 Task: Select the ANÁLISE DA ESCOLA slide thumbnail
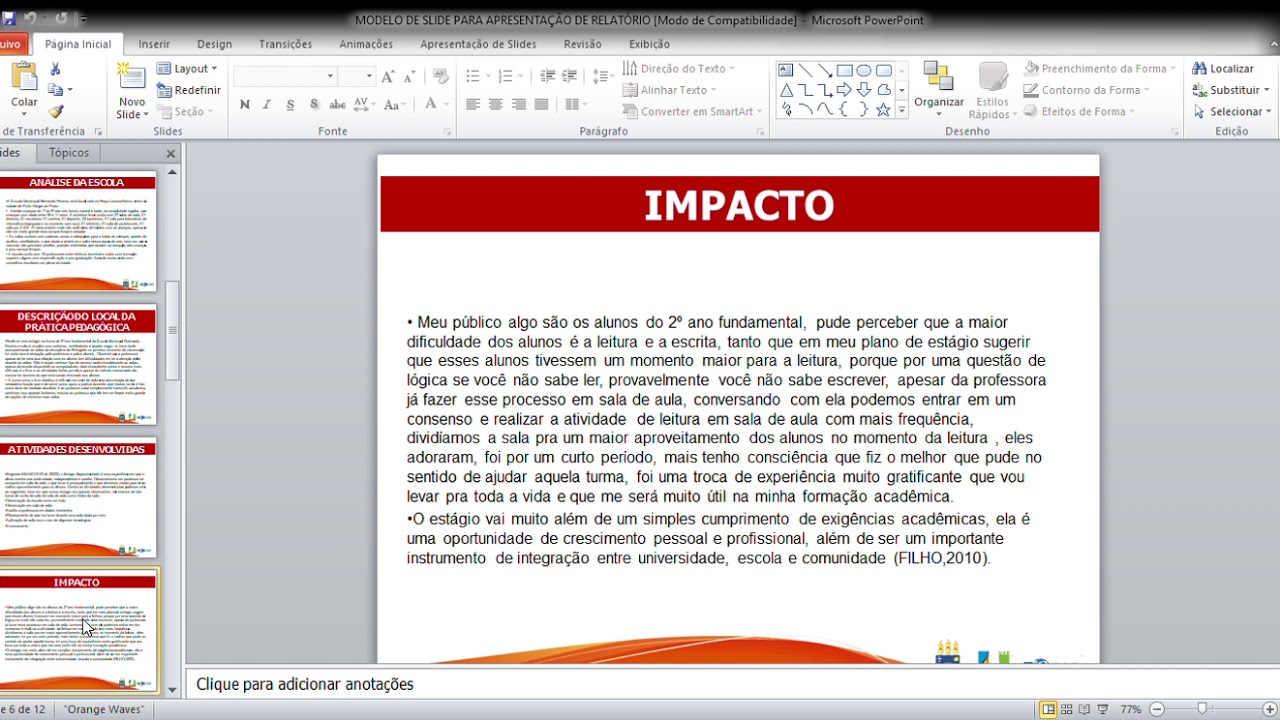[77, 233]
